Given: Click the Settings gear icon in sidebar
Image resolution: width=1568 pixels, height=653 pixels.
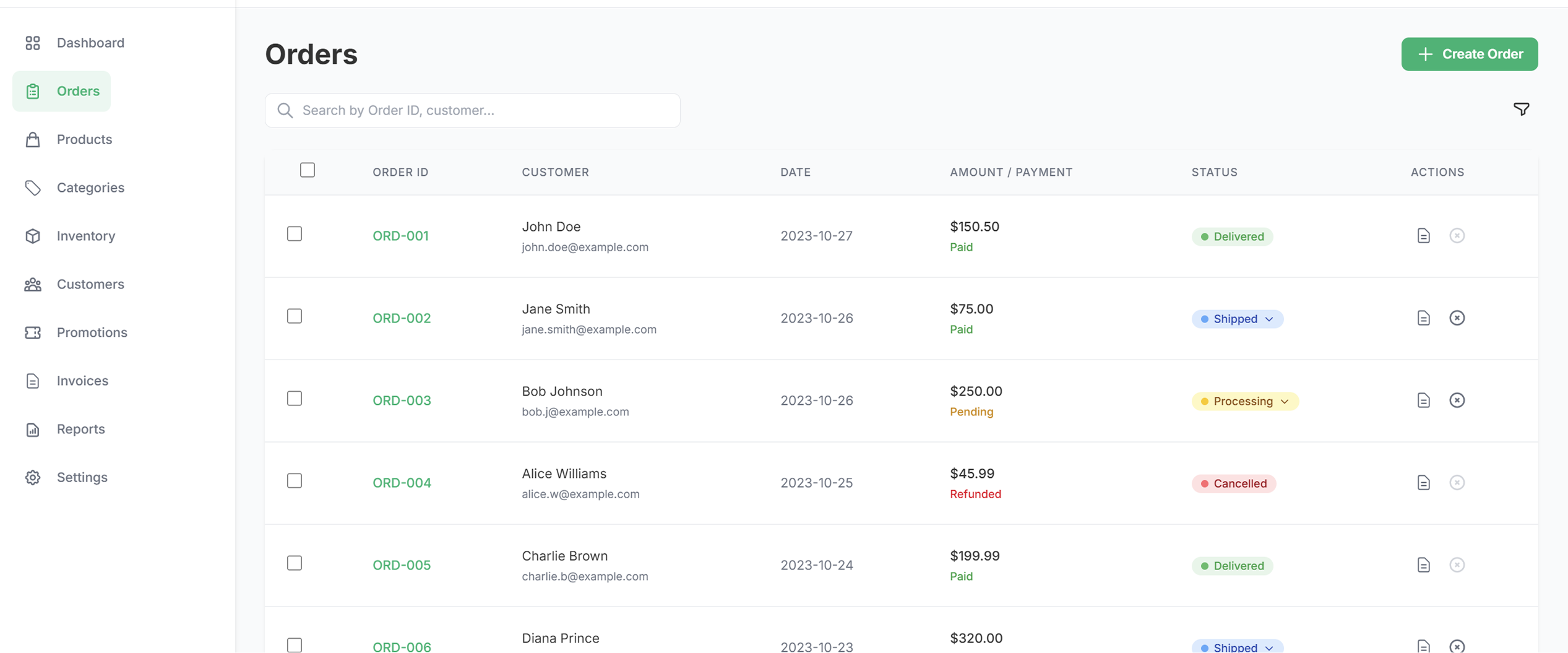Looking at the screenshot, I should point(33,477).
